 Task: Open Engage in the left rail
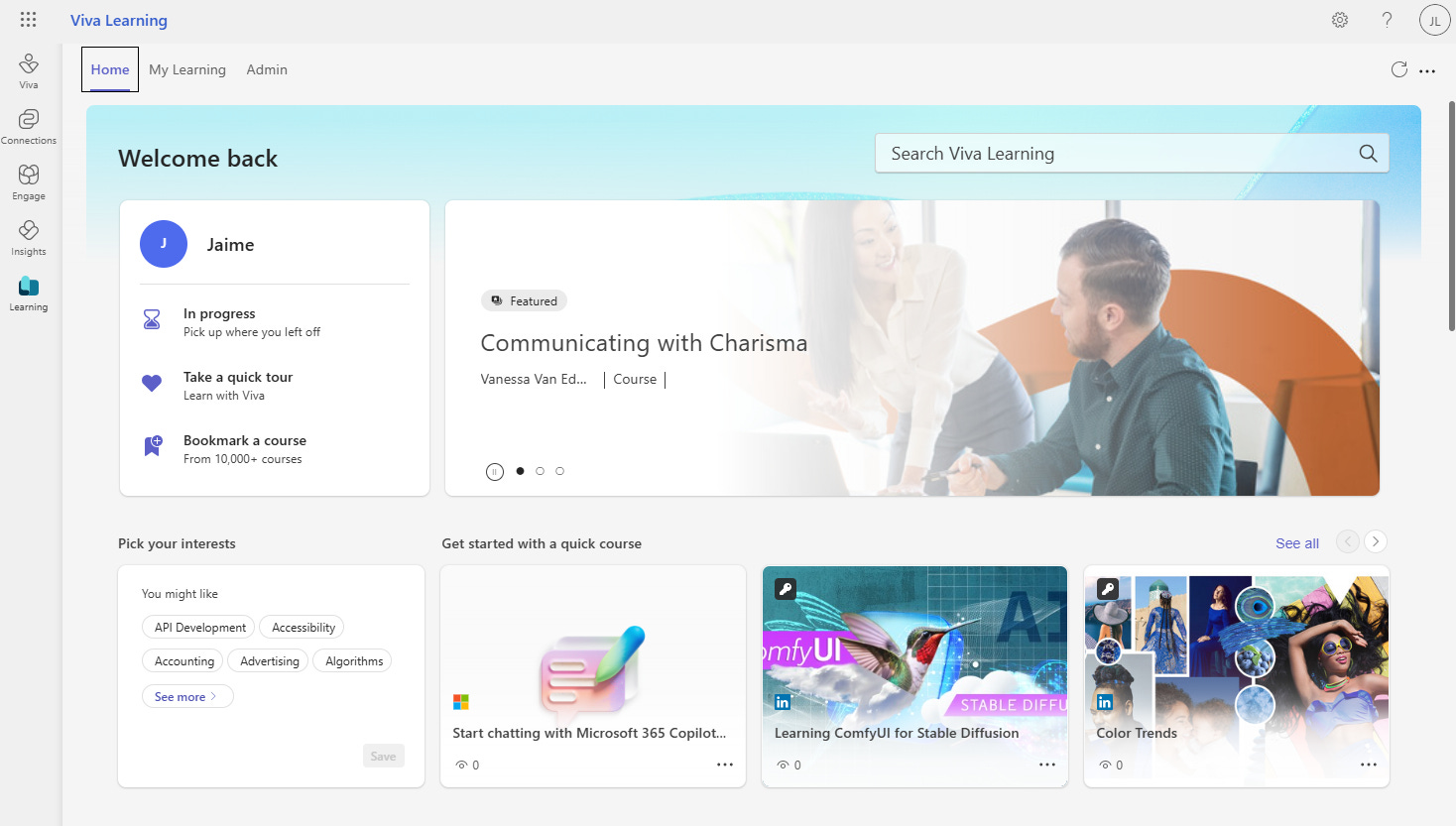click(29, 182)
